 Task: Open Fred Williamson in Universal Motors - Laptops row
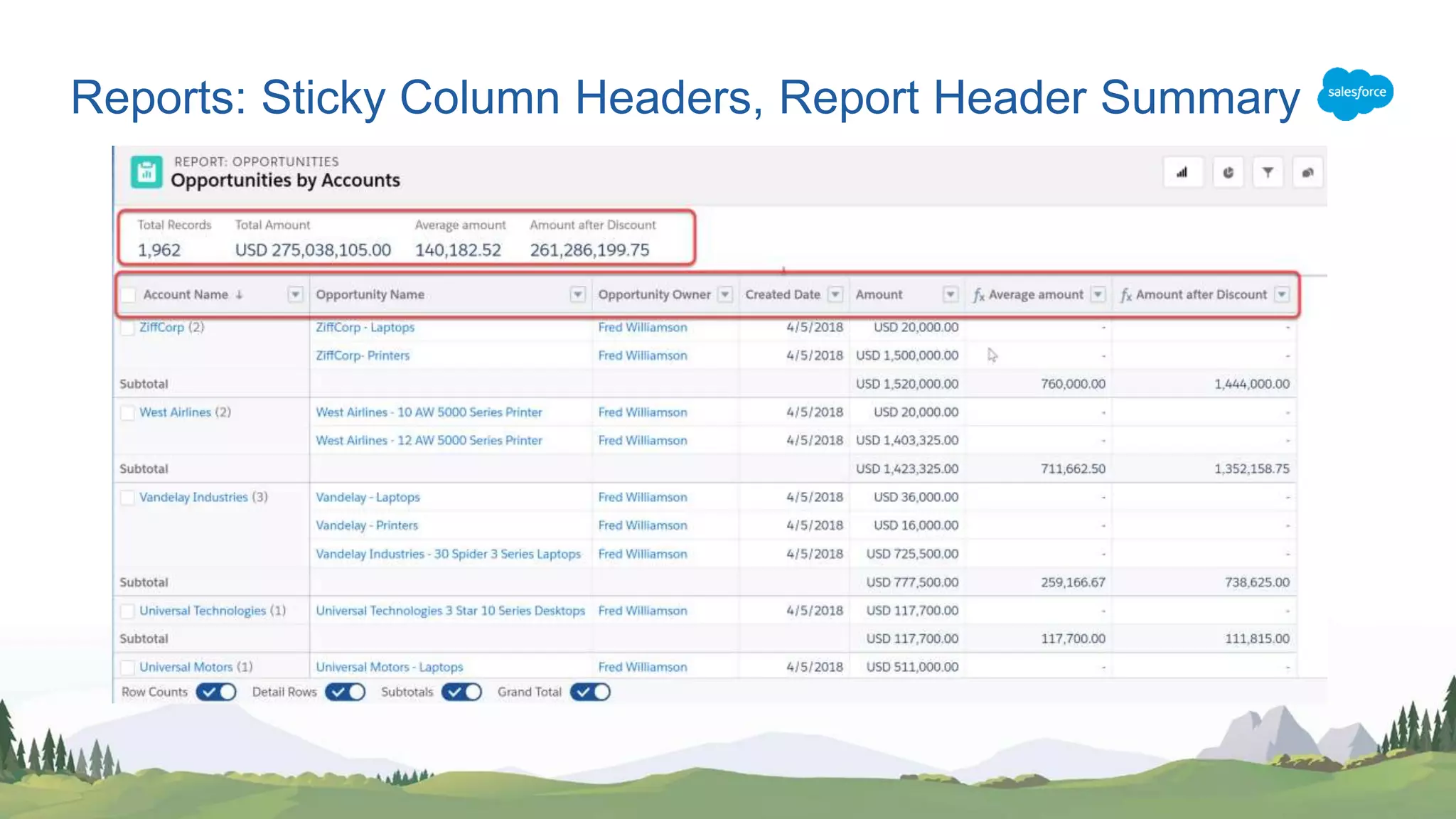tap(643, 667)
